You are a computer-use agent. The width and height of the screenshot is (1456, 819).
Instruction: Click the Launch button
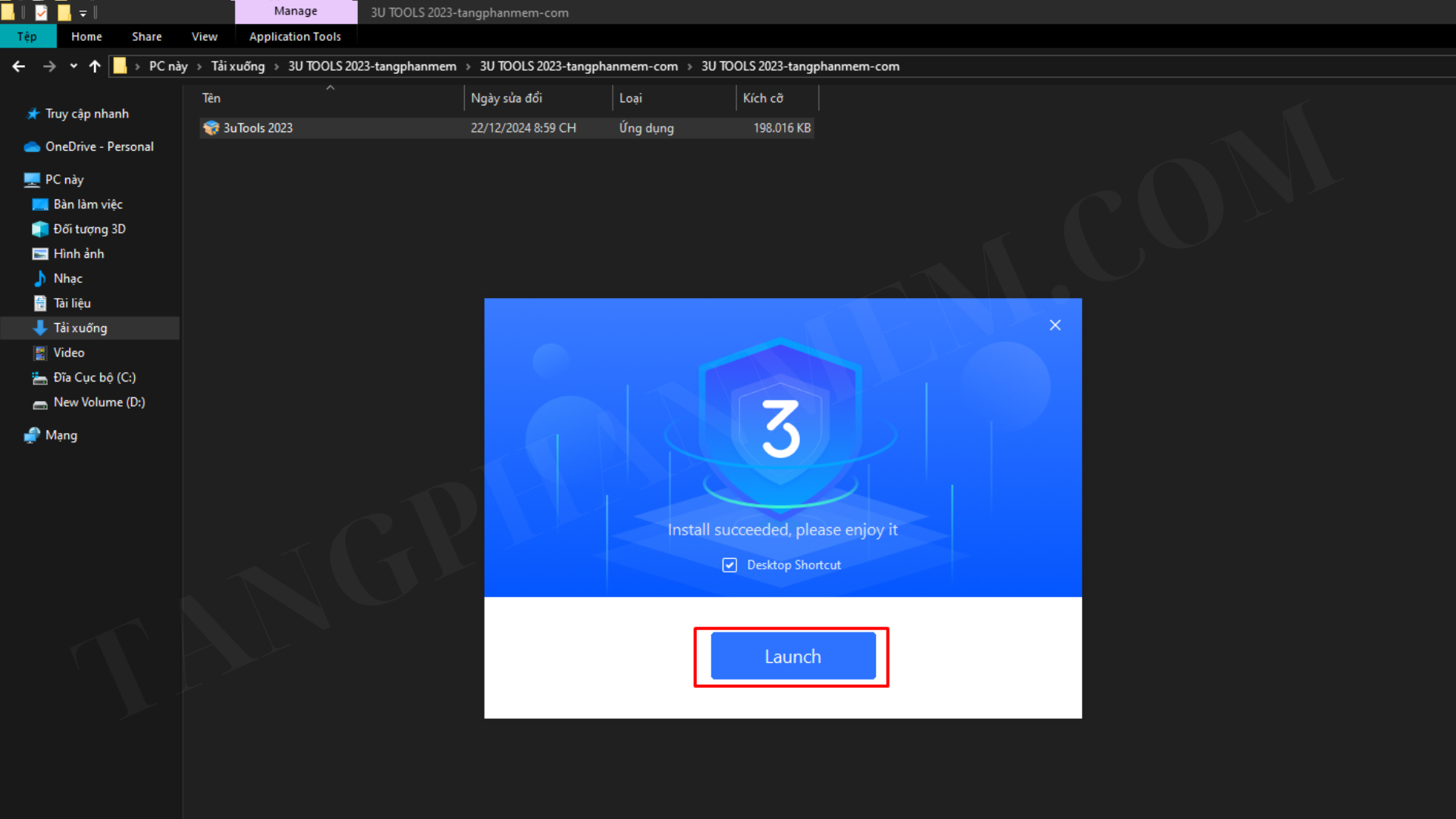[x=792, y=657]
